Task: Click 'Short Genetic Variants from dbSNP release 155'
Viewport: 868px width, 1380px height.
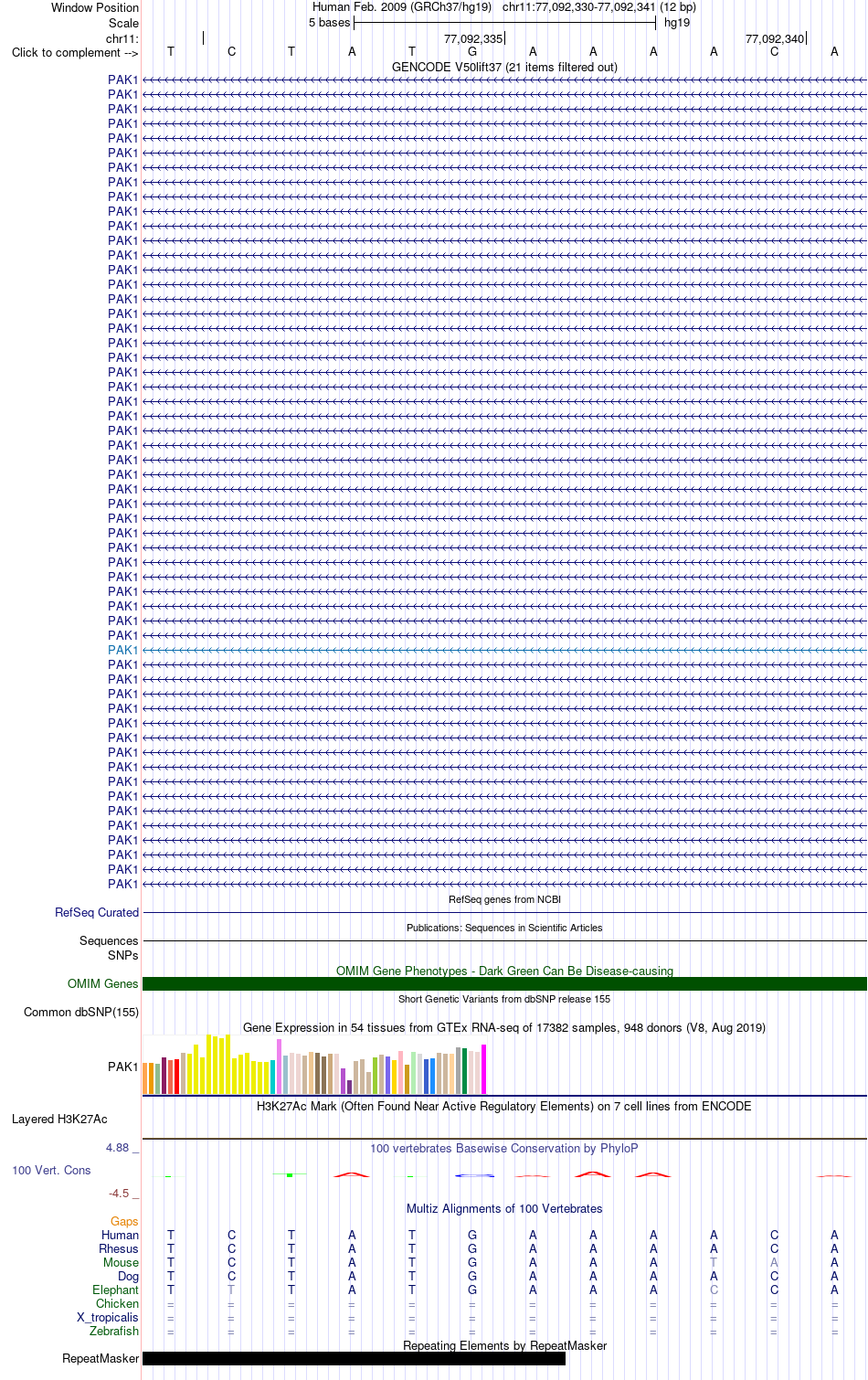Action: (504, 999)
